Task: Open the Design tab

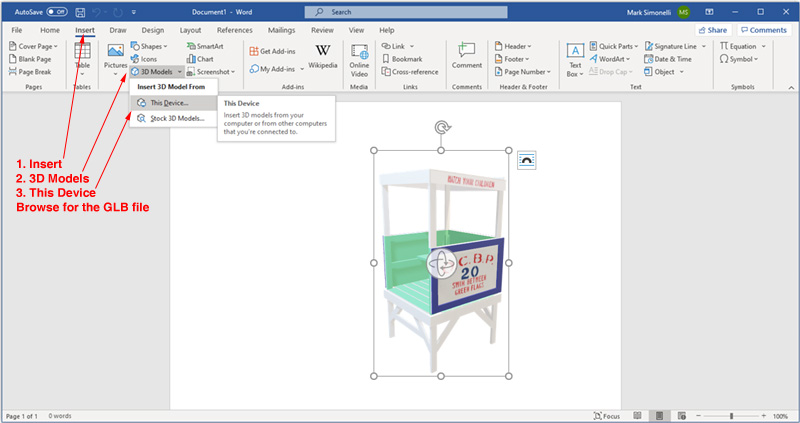Action: pyautogui.click(x=153, y=30)
